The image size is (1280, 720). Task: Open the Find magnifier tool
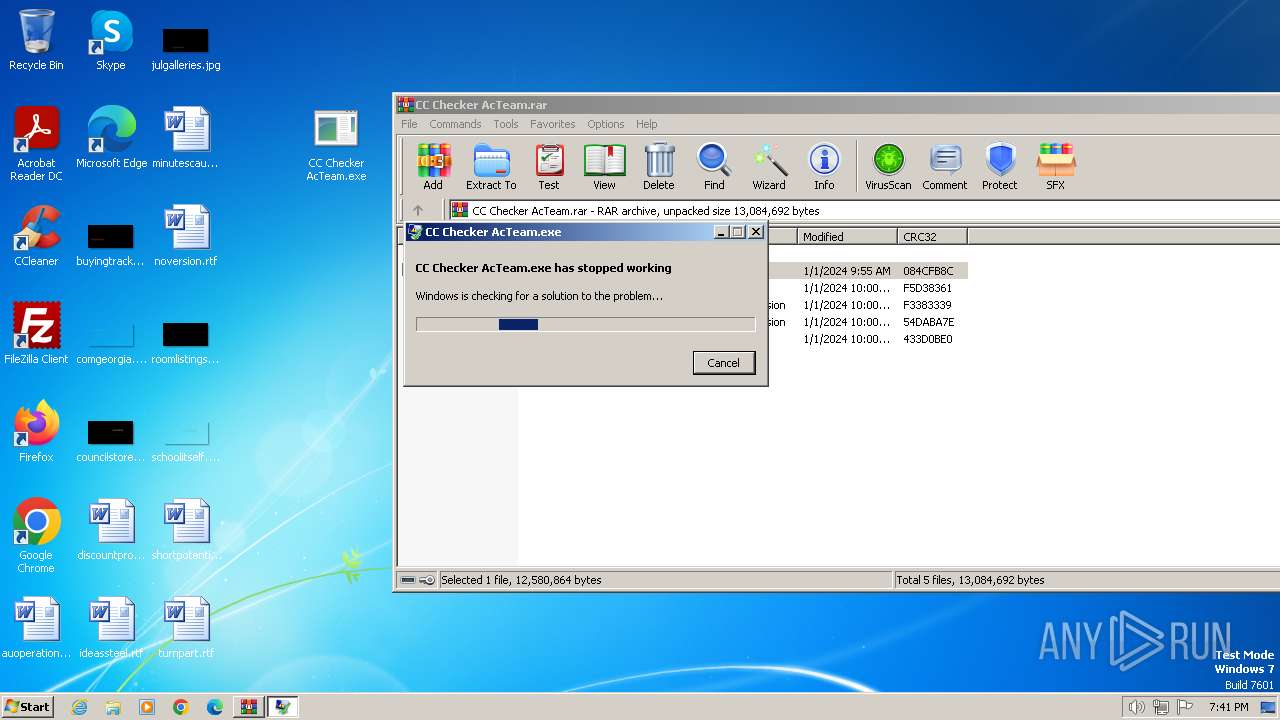pyautogui.click(x=714, y=166)
